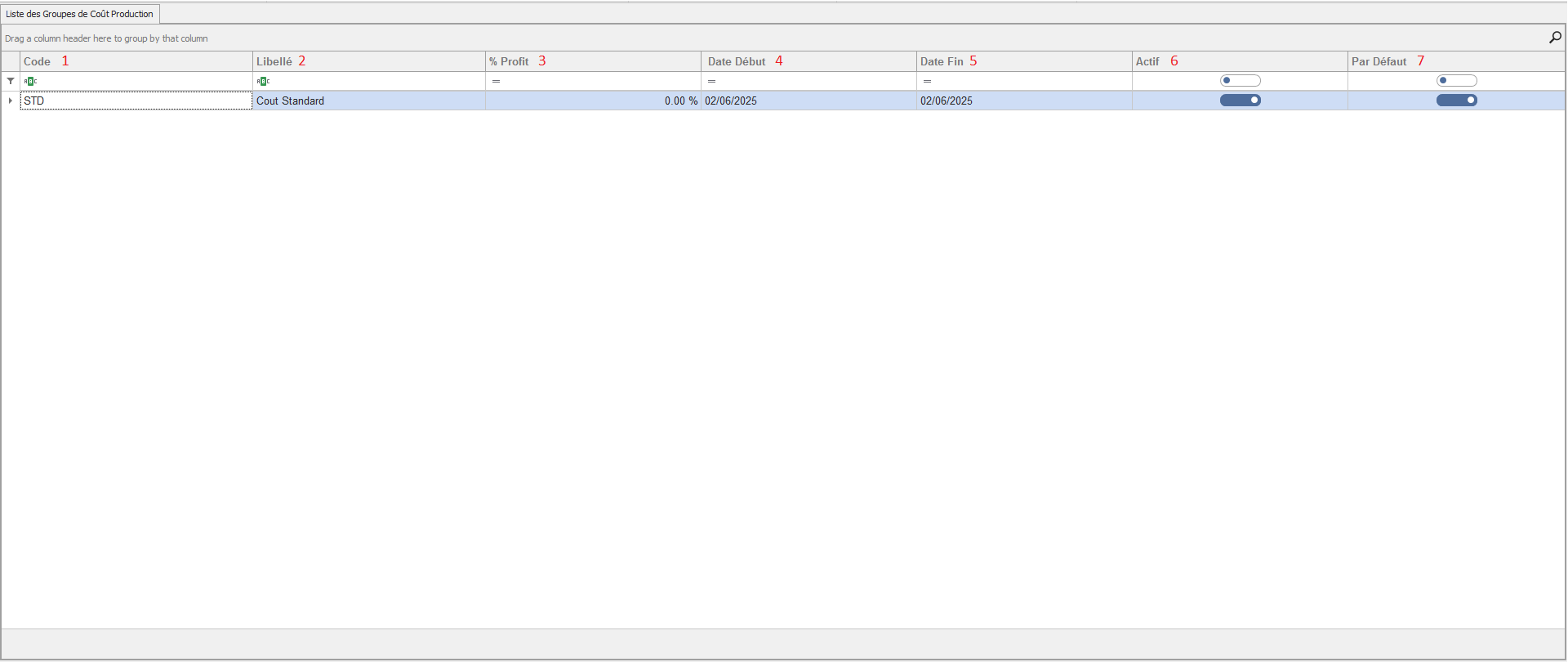The image size is (1568, 662).
Task: Toggle the Par Défaut filter row switch
Action: coord(1456,81)
